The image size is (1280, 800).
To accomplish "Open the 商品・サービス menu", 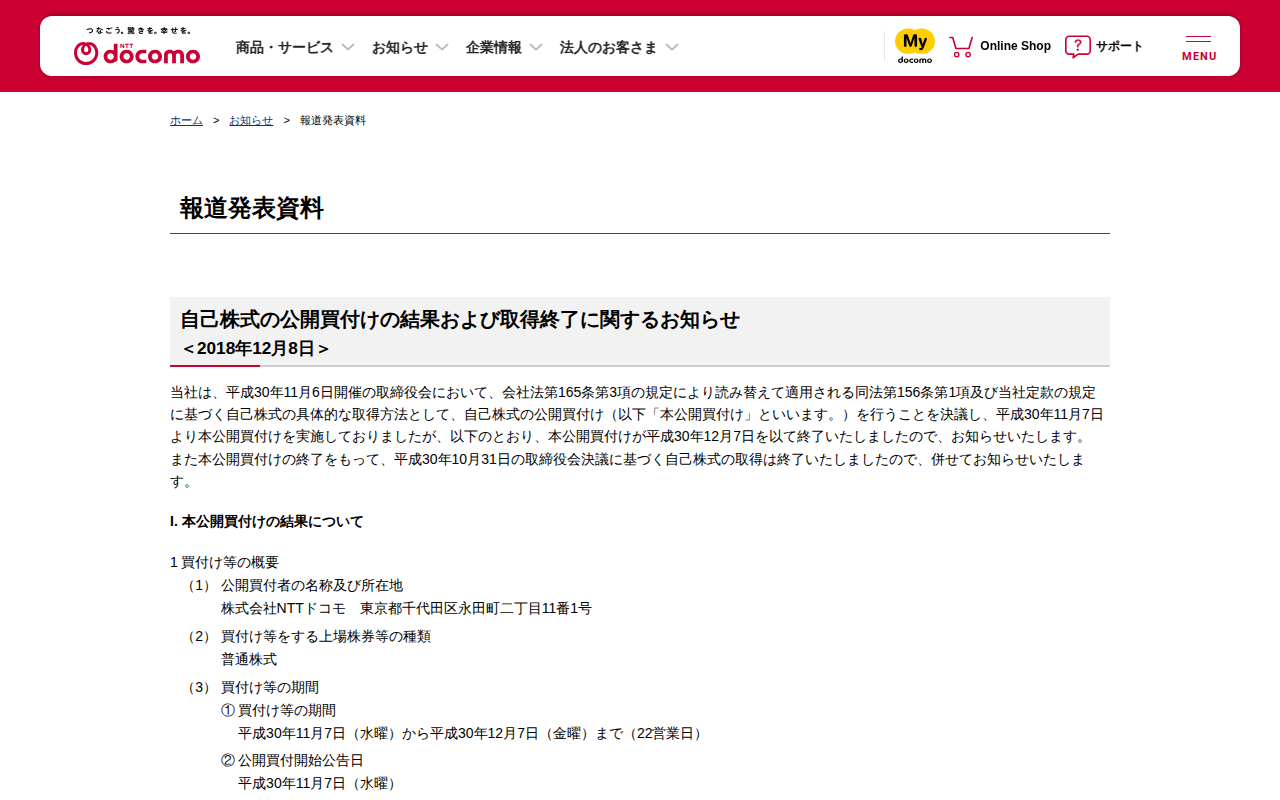I will (x=285, y=47).
